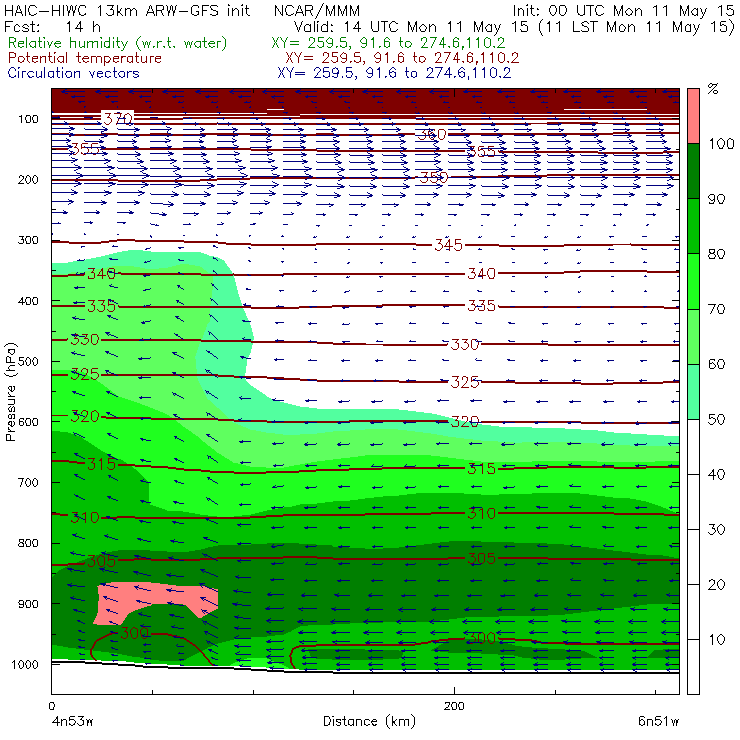Click the '360' potential temperature contour label
This screenshot has height=740, width=740.
click(x=432, y=135)
